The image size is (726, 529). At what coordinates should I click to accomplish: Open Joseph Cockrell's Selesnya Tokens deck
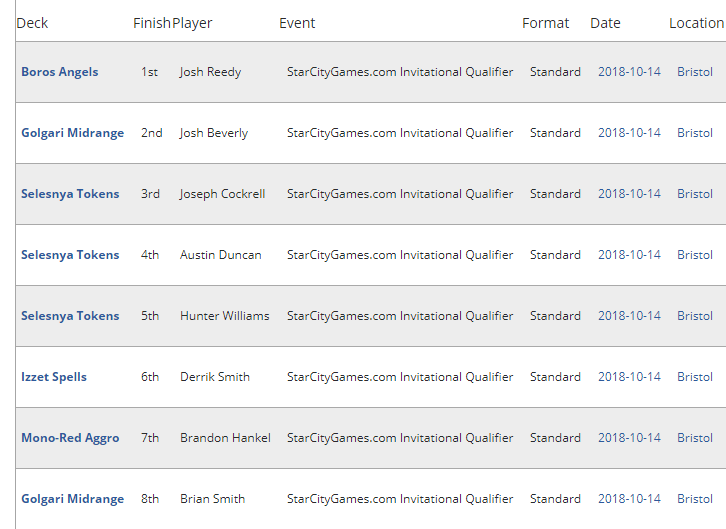pyautogui.click(x=70, y=194)
